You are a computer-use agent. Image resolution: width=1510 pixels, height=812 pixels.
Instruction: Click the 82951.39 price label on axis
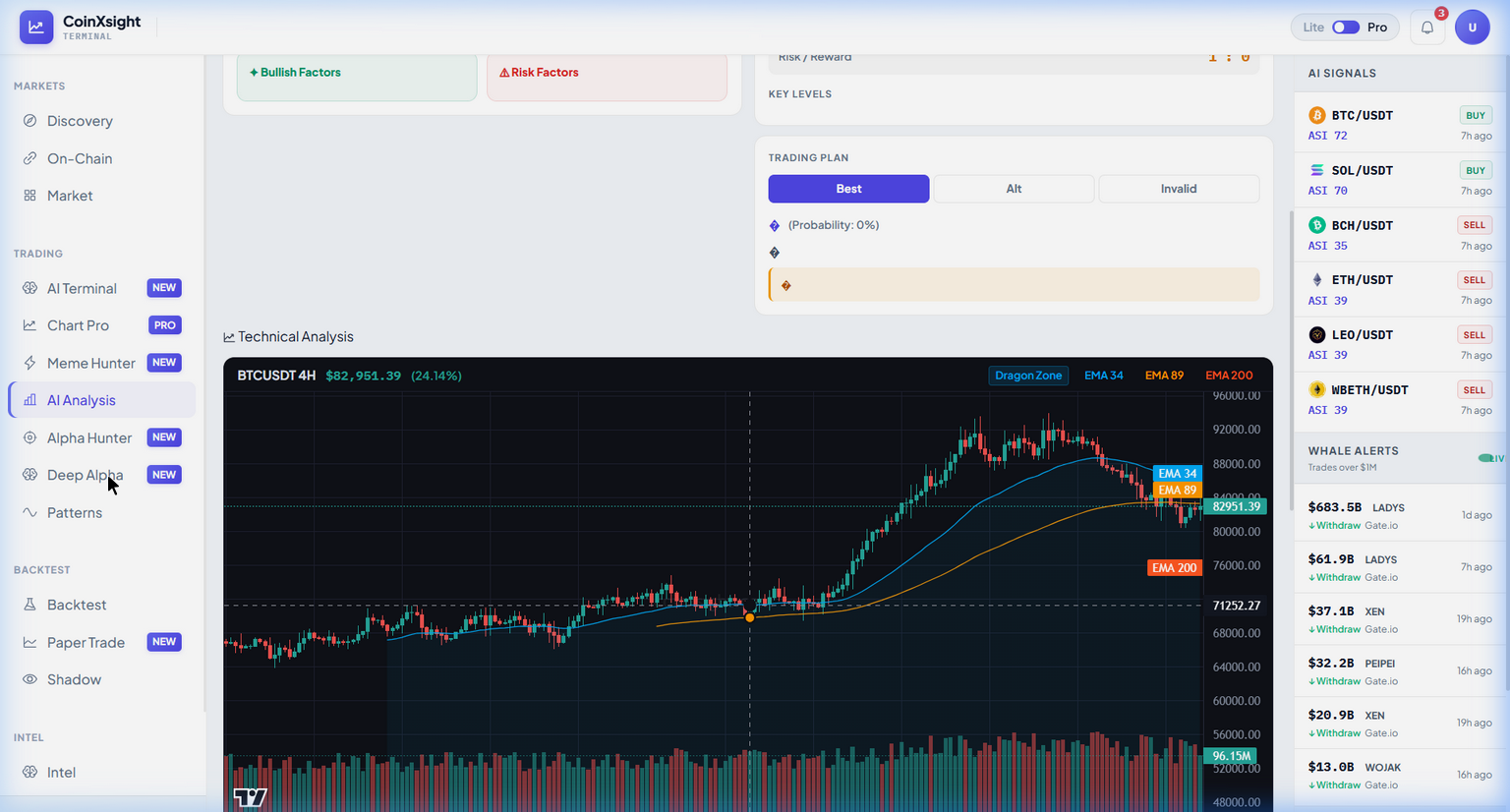click(1236, 506)
